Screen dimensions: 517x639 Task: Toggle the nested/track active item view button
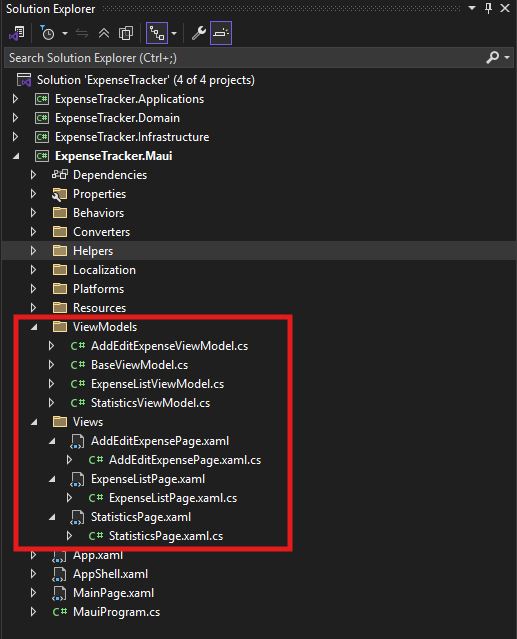(157, 33)
